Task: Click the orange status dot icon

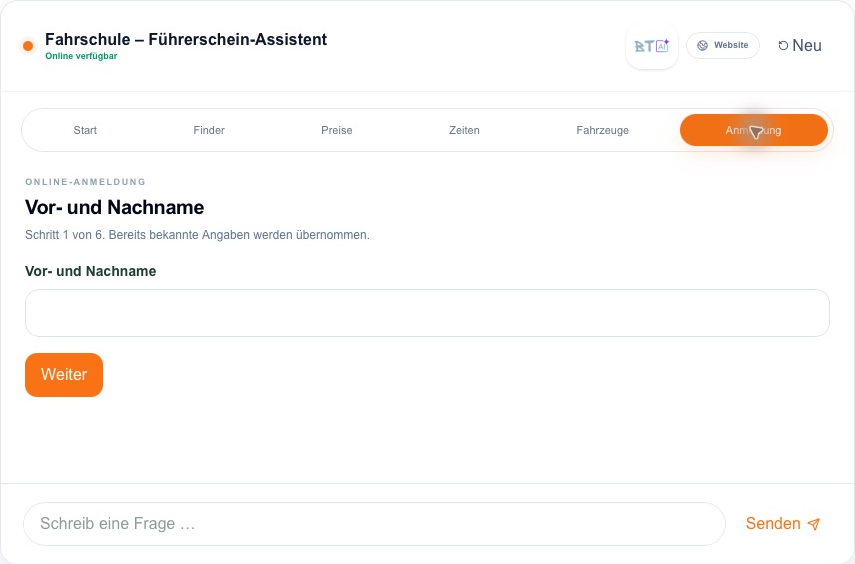Action: tap(28, 46)
